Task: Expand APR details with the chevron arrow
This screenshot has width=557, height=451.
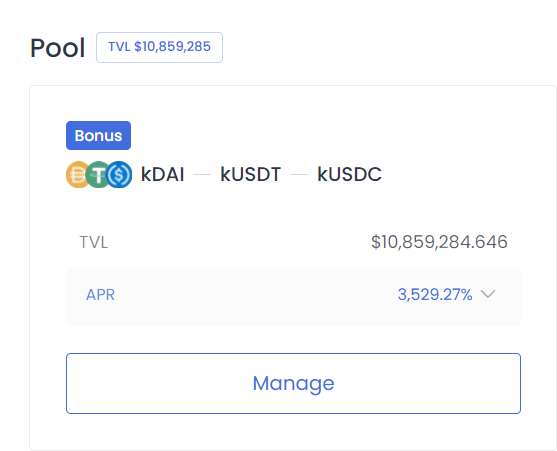Action: [488, 294]
